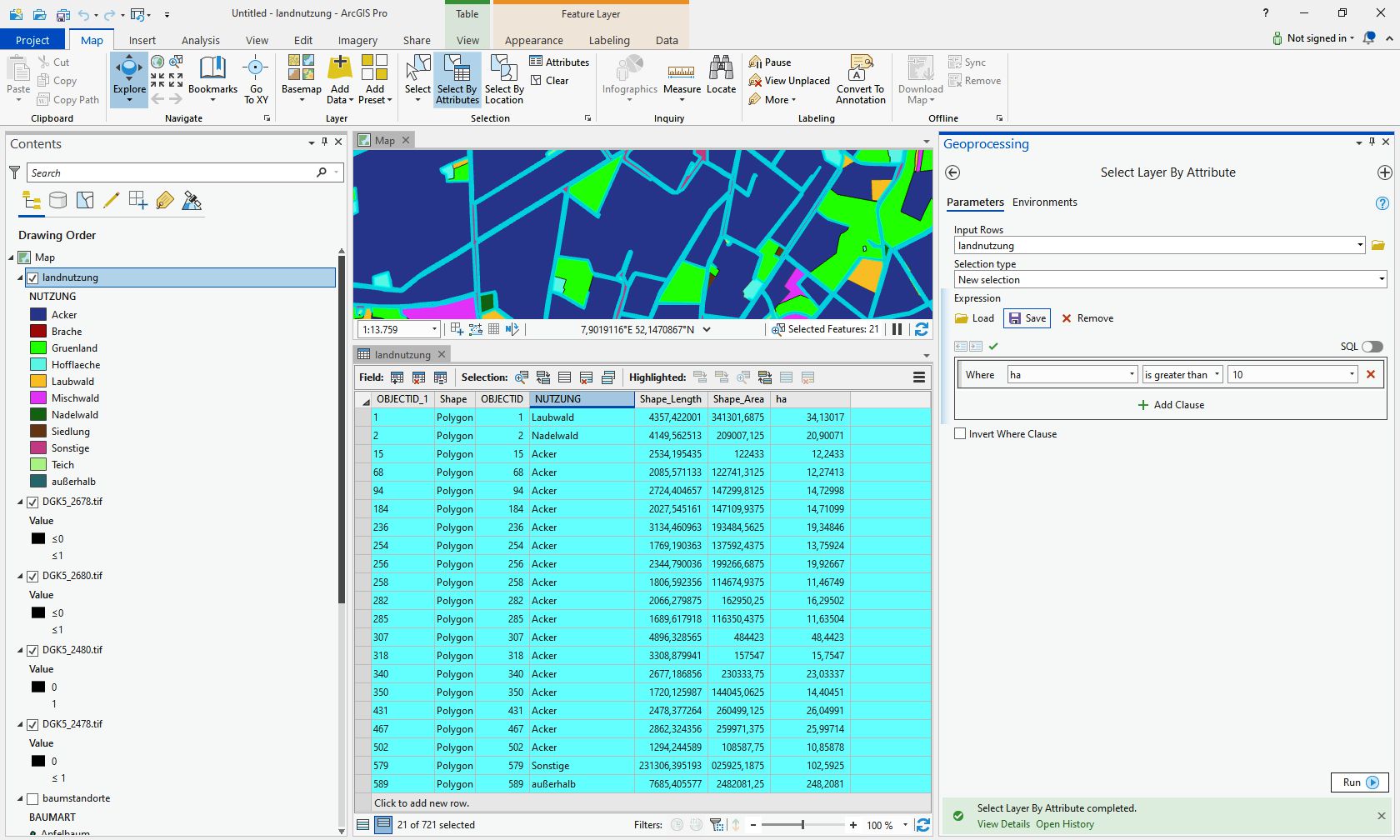Select List By Selection icon
The height and width of the screenshot is (840, 1400).
[x=85, y=201]
